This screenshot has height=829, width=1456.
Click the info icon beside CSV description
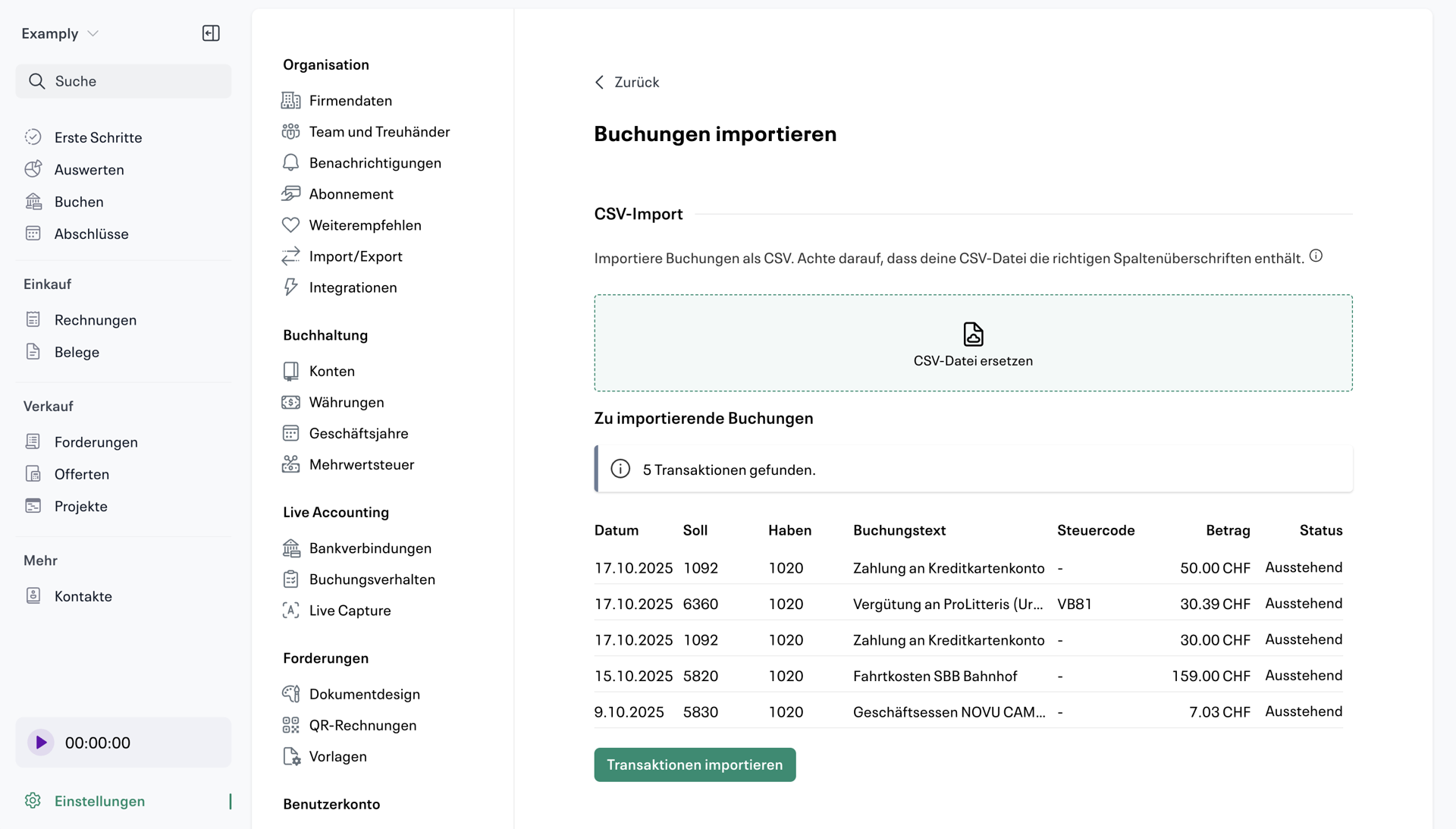(1316, 256)
